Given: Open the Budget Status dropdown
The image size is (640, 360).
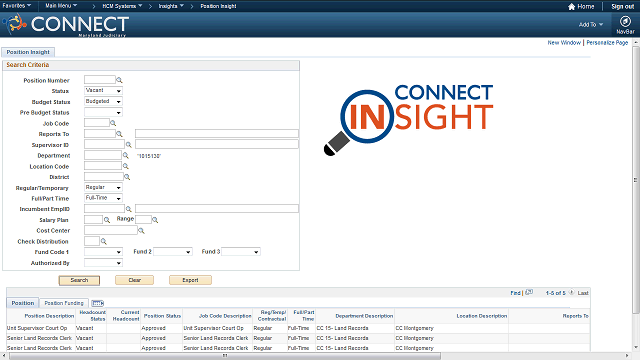Looking at the screenshot, I should pos(103,101).
